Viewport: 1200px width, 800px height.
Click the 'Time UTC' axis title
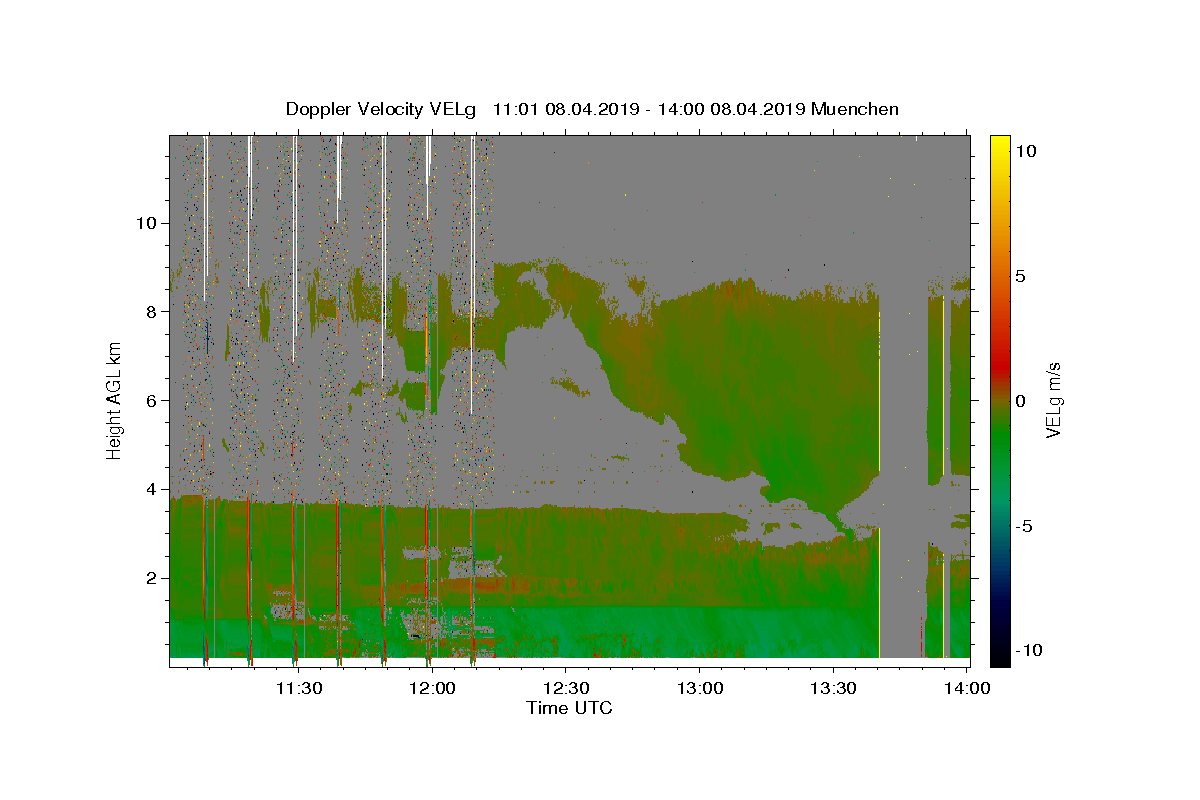click(x=569, y=708)
